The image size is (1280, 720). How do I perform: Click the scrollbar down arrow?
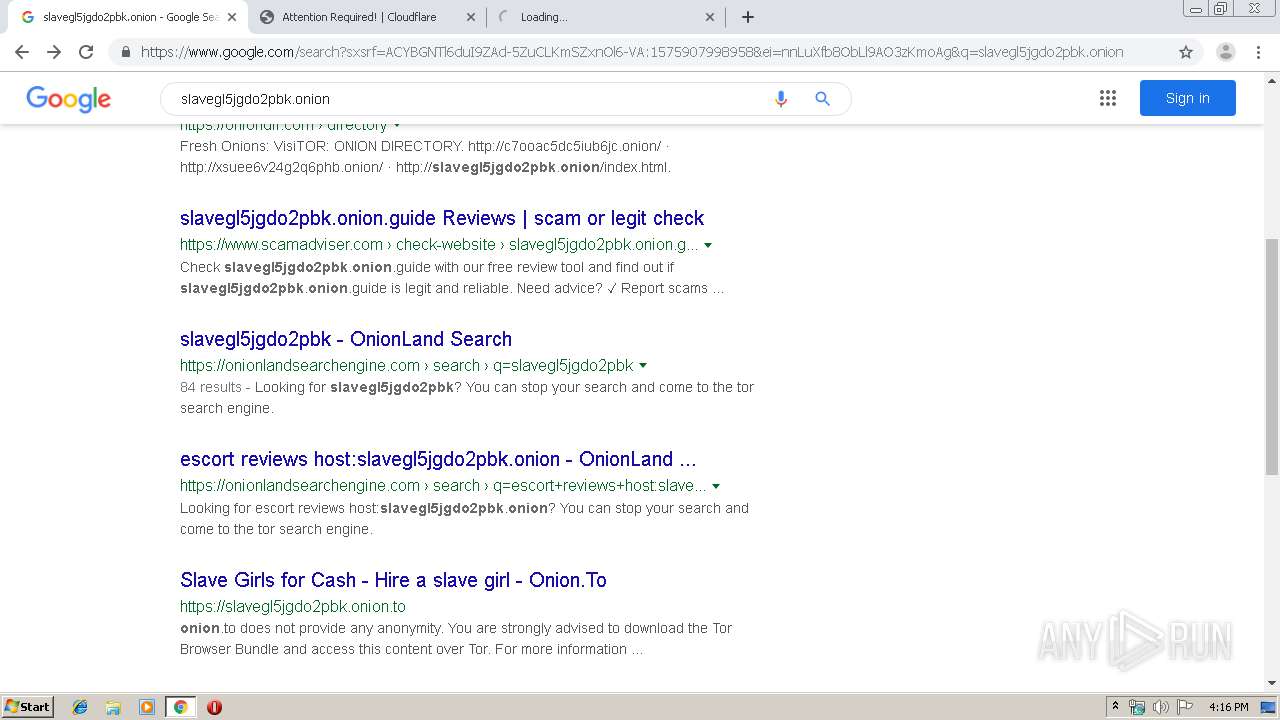(1272, 684)
